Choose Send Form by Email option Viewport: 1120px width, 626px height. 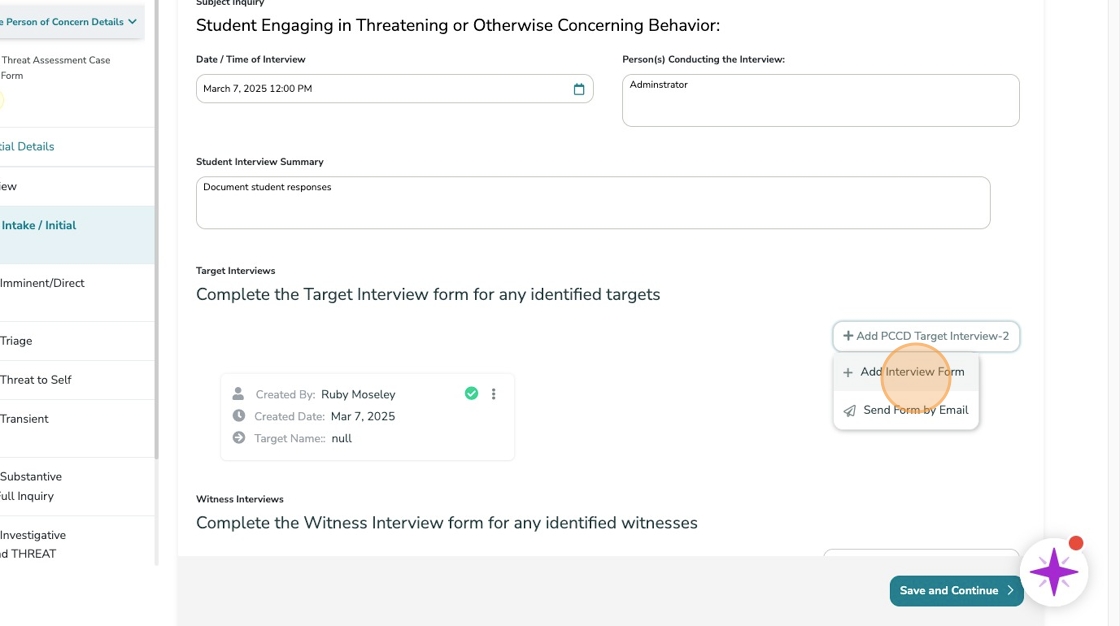point(915,410)
